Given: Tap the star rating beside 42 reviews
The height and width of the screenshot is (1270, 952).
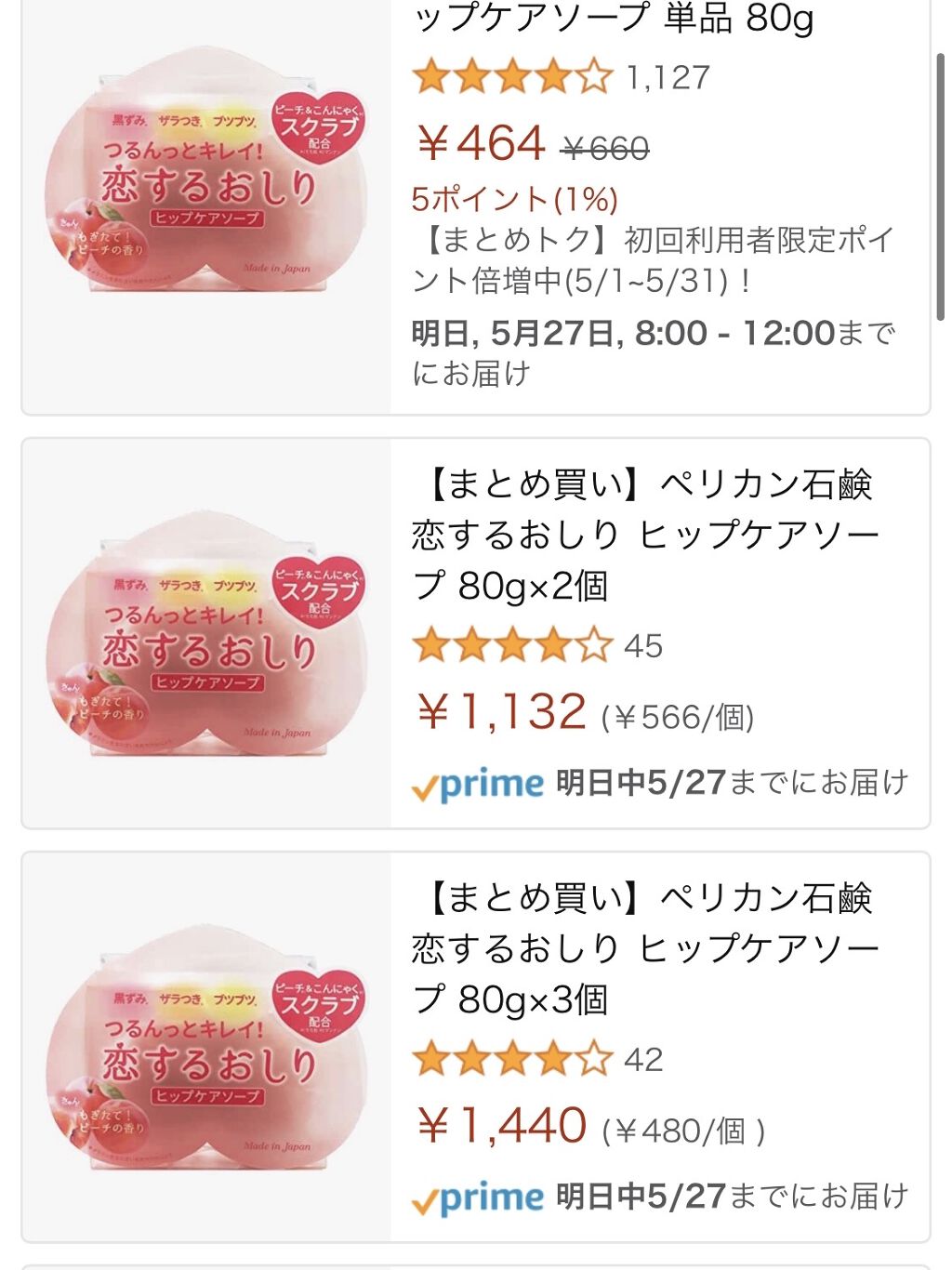Looking at the screenshot, I should 512,1059.
